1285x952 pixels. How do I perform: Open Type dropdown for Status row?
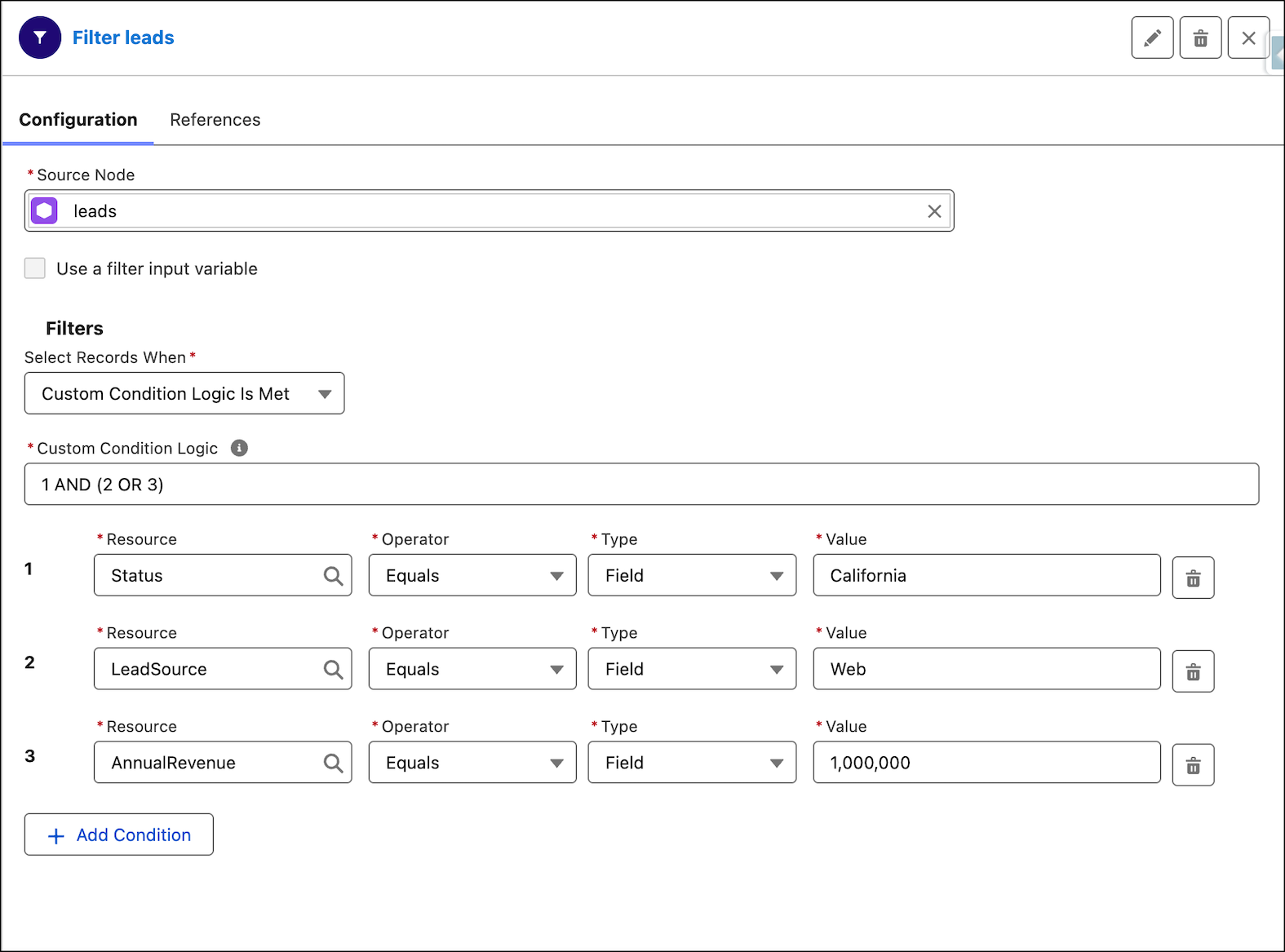pos(692,575)
